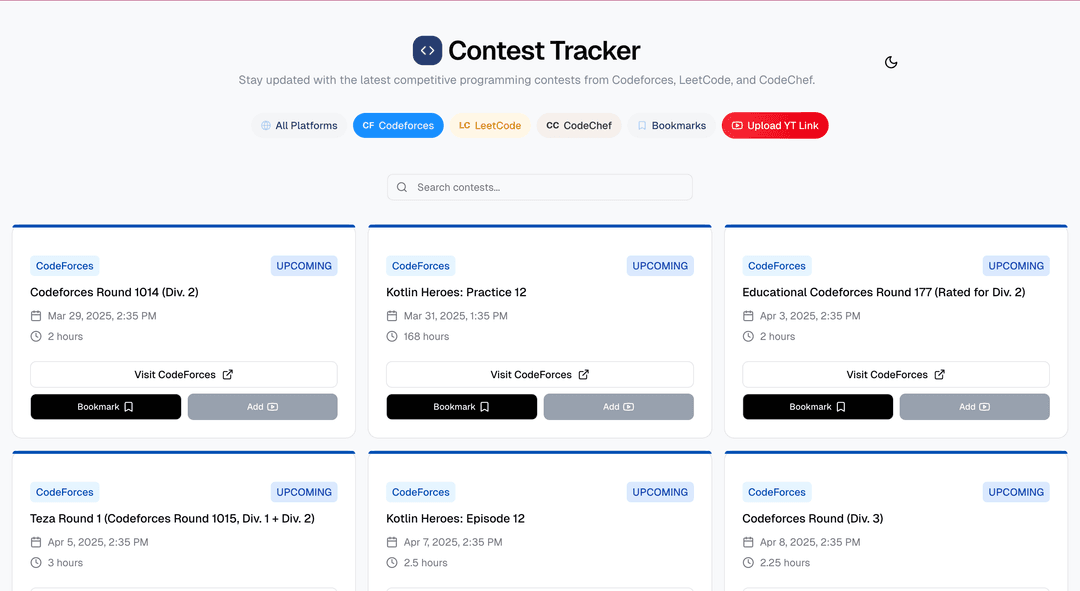Click the magnifier icon in the search bar
This screenshot has height=591, width=1080.
point(402,187)
